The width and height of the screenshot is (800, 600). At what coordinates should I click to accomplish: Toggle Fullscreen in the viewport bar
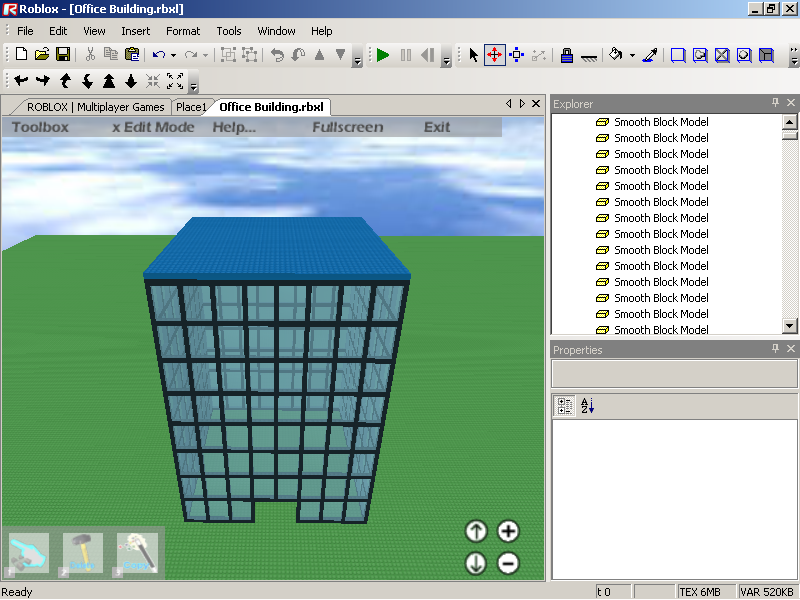[x=347, y=127]
